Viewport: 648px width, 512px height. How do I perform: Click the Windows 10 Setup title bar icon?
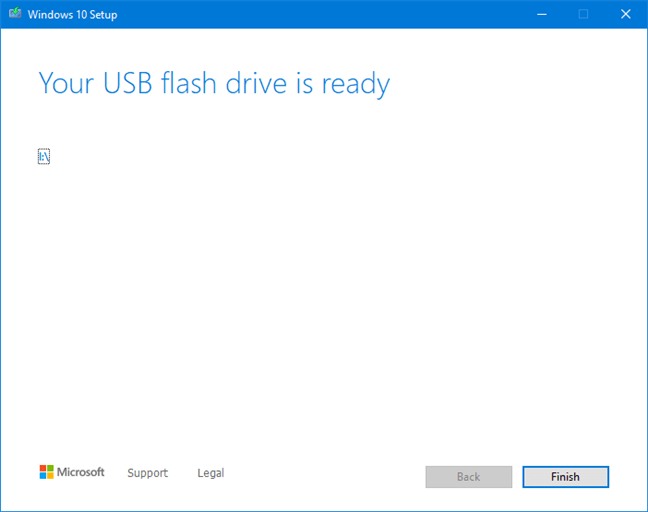[x=15, y=14]
